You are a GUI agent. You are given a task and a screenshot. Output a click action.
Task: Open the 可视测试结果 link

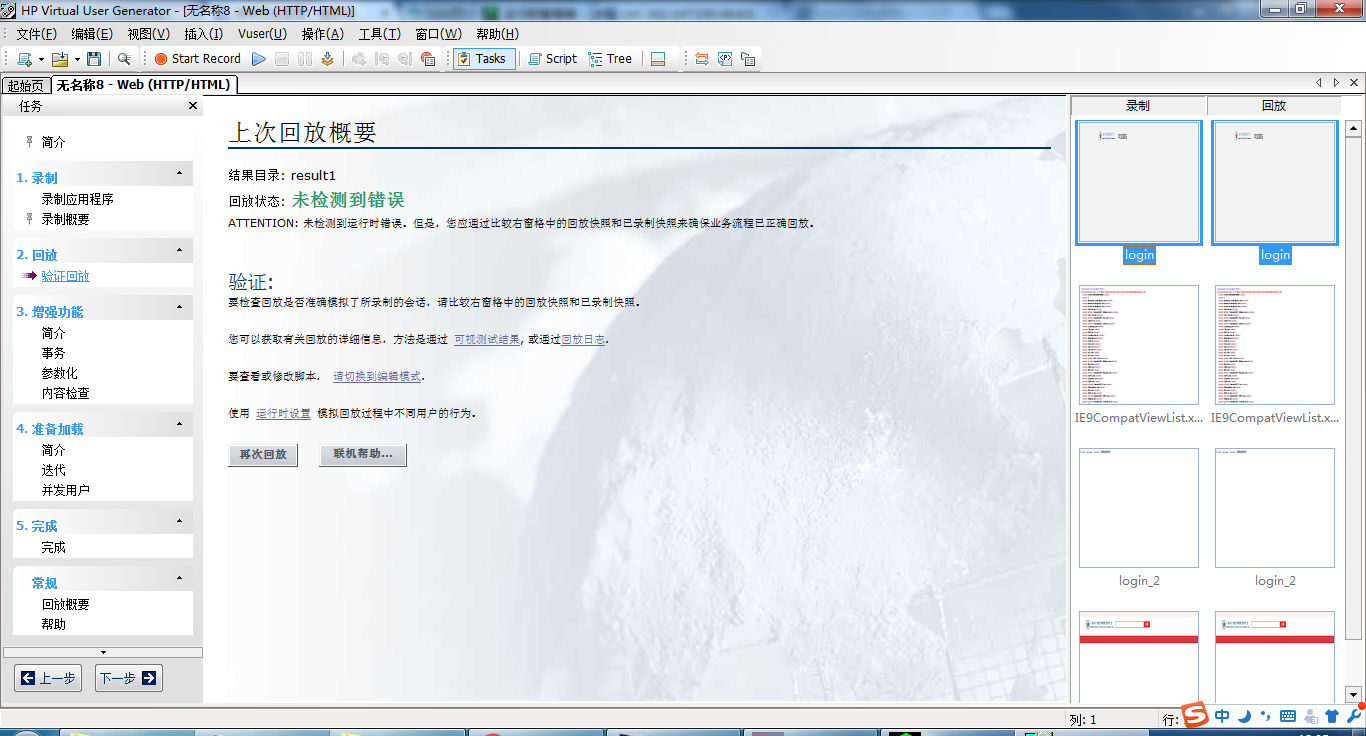(487, 340)
